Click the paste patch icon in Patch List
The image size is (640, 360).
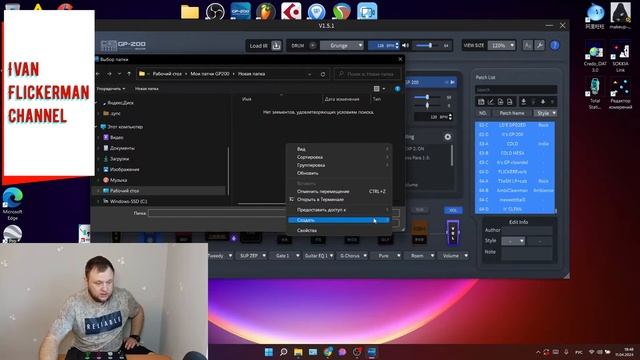[x=509, y=102]
